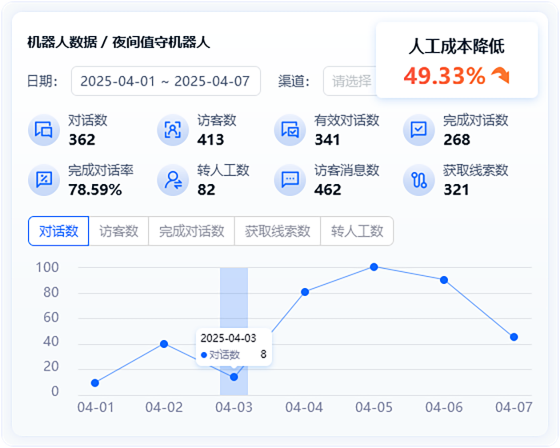The image size is (560, 448).
Task: Switch to the 获取线索数 chart tab
Action: (278, 231)
